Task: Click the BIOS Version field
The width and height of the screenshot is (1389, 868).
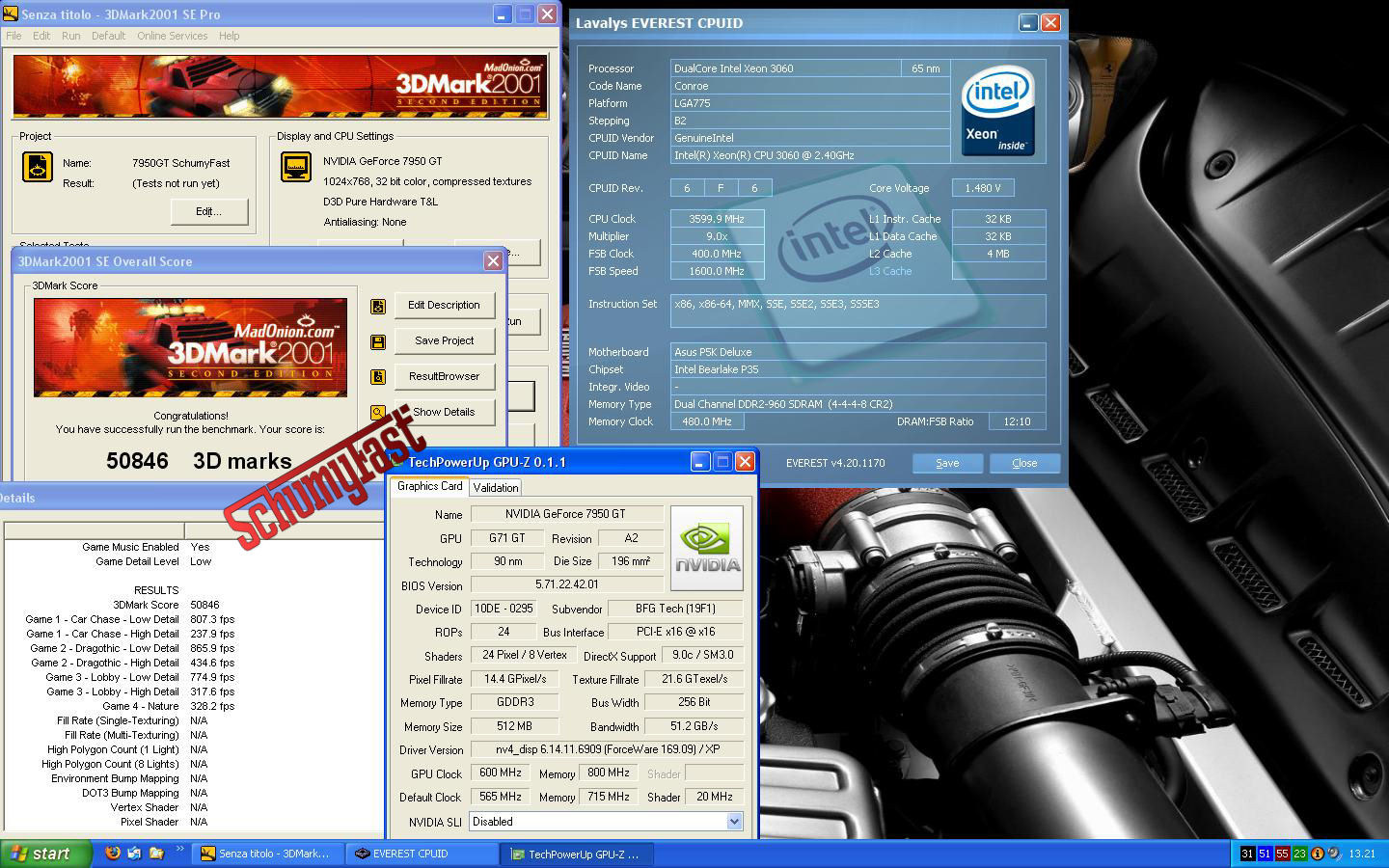Action: tap(566, 585)
